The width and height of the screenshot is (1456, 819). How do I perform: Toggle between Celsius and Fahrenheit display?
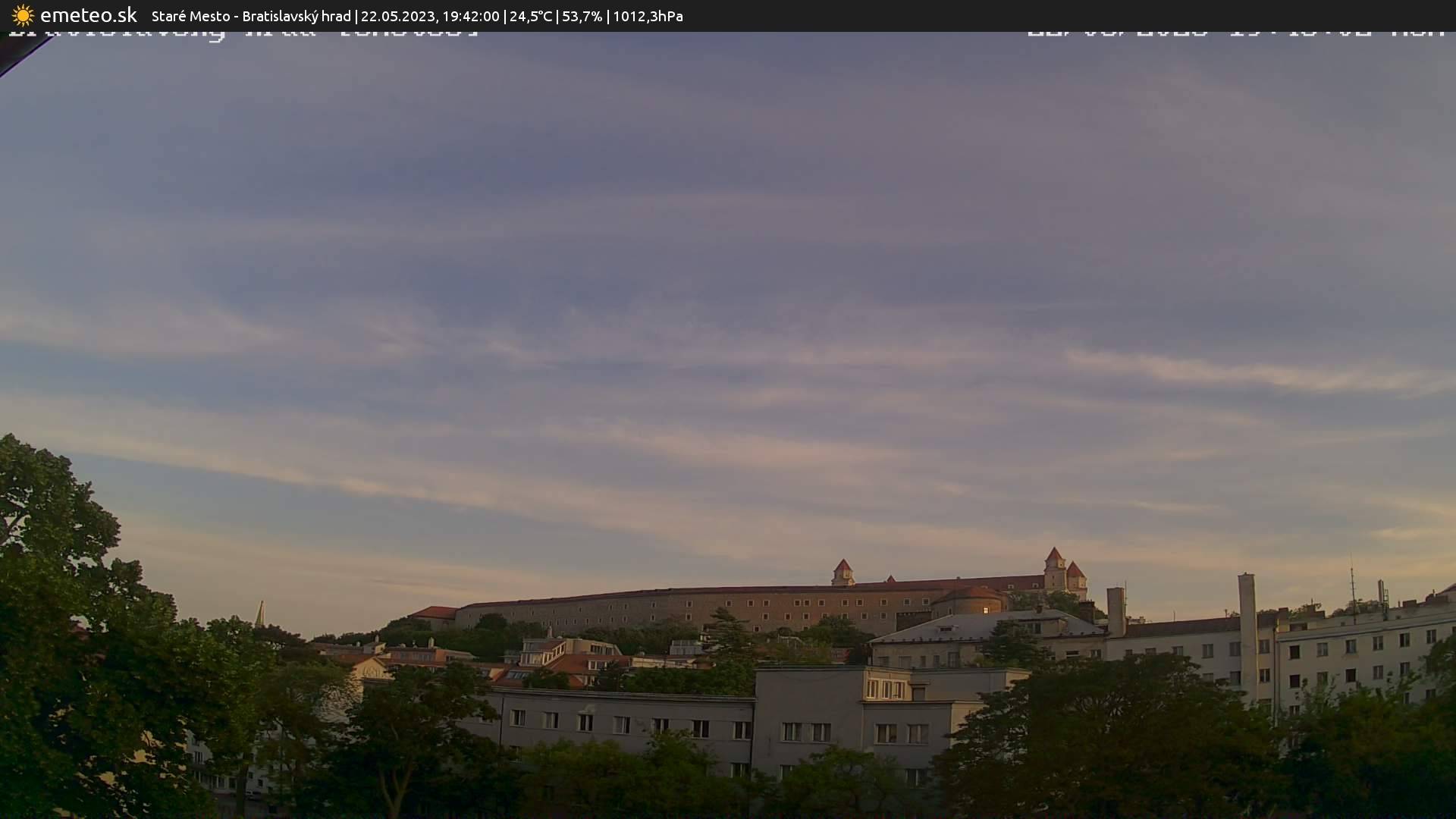531,15
